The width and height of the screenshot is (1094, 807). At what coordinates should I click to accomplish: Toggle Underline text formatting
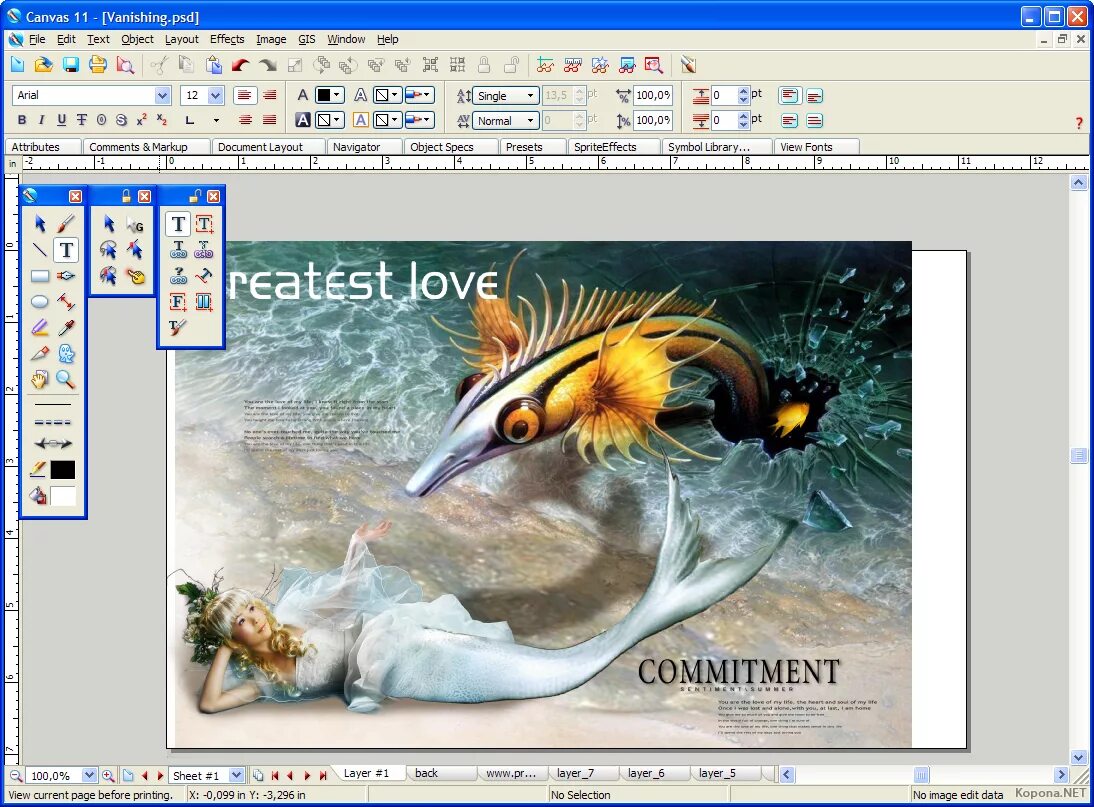click(x=61, y=120)
